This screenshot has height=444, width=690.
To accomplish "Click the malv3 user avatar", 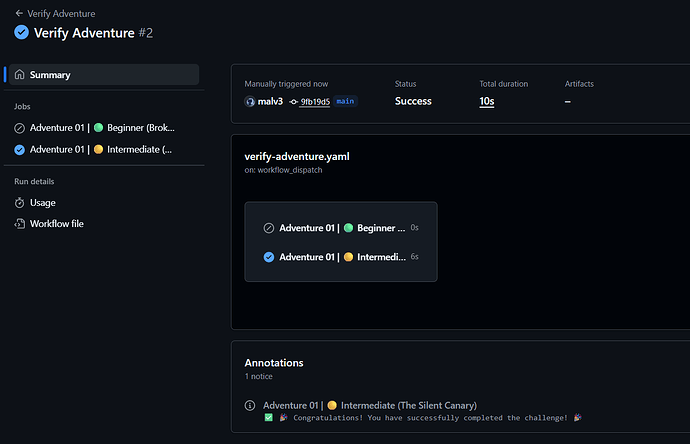I will [x=250, y=102].
